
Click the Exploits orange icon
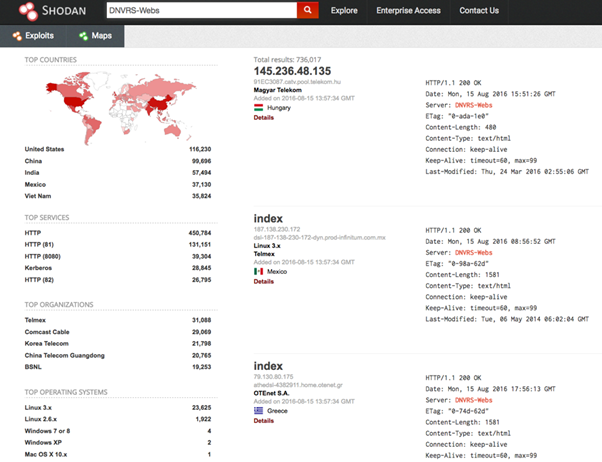coord(17,36)
